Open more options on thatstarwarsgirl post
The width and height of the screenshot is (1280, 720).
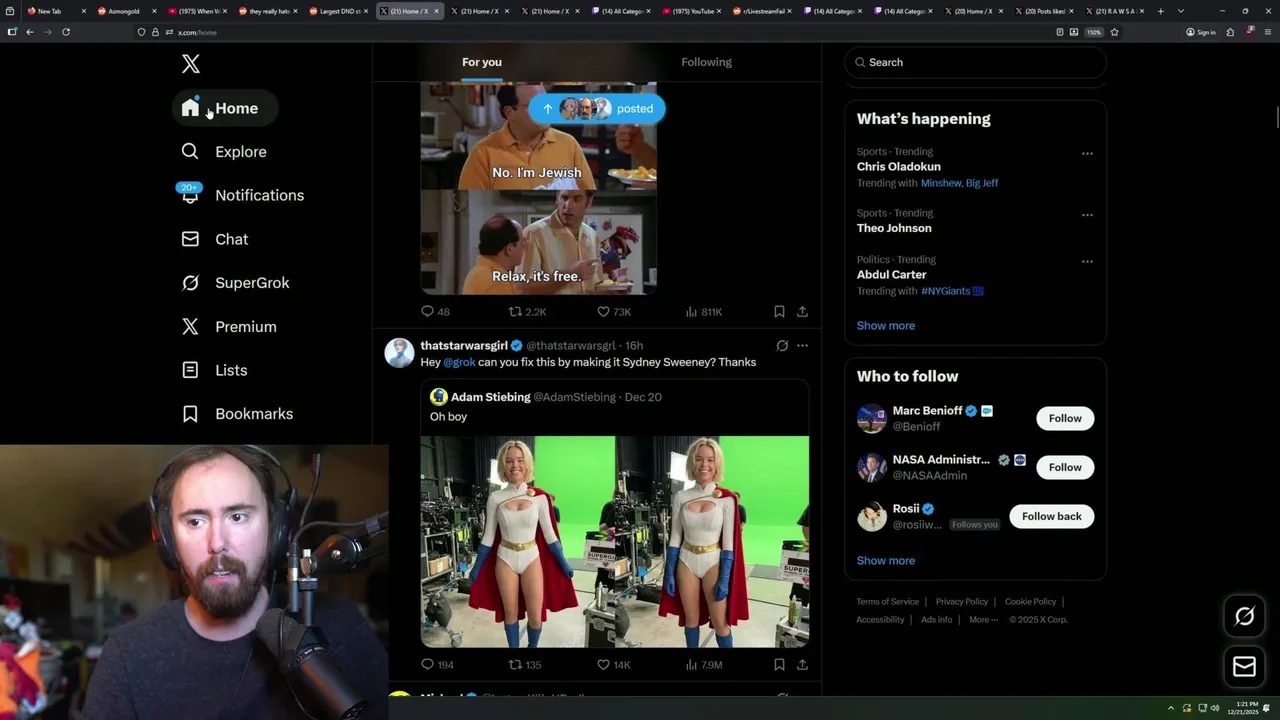[x=802, y=346]
